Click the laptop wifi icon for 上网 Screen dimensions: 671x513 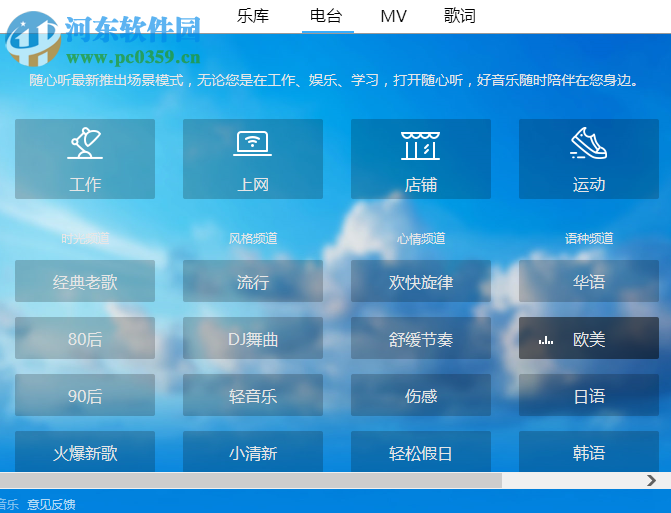(252, 143)
